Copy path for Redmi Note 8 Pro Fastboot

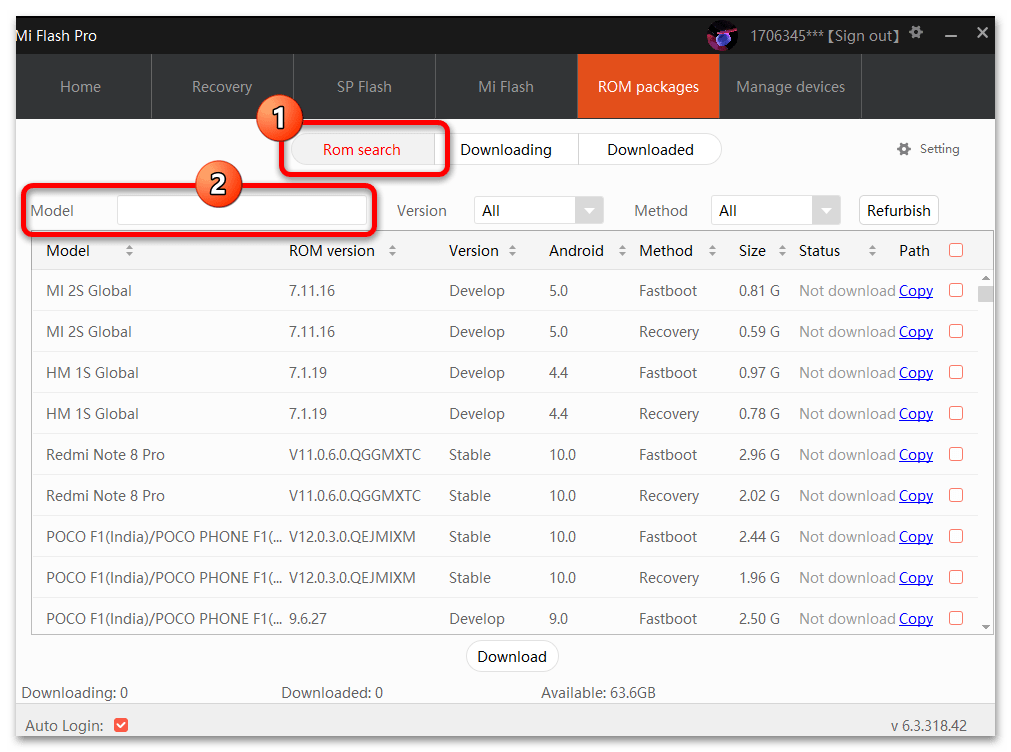[916, 455]
